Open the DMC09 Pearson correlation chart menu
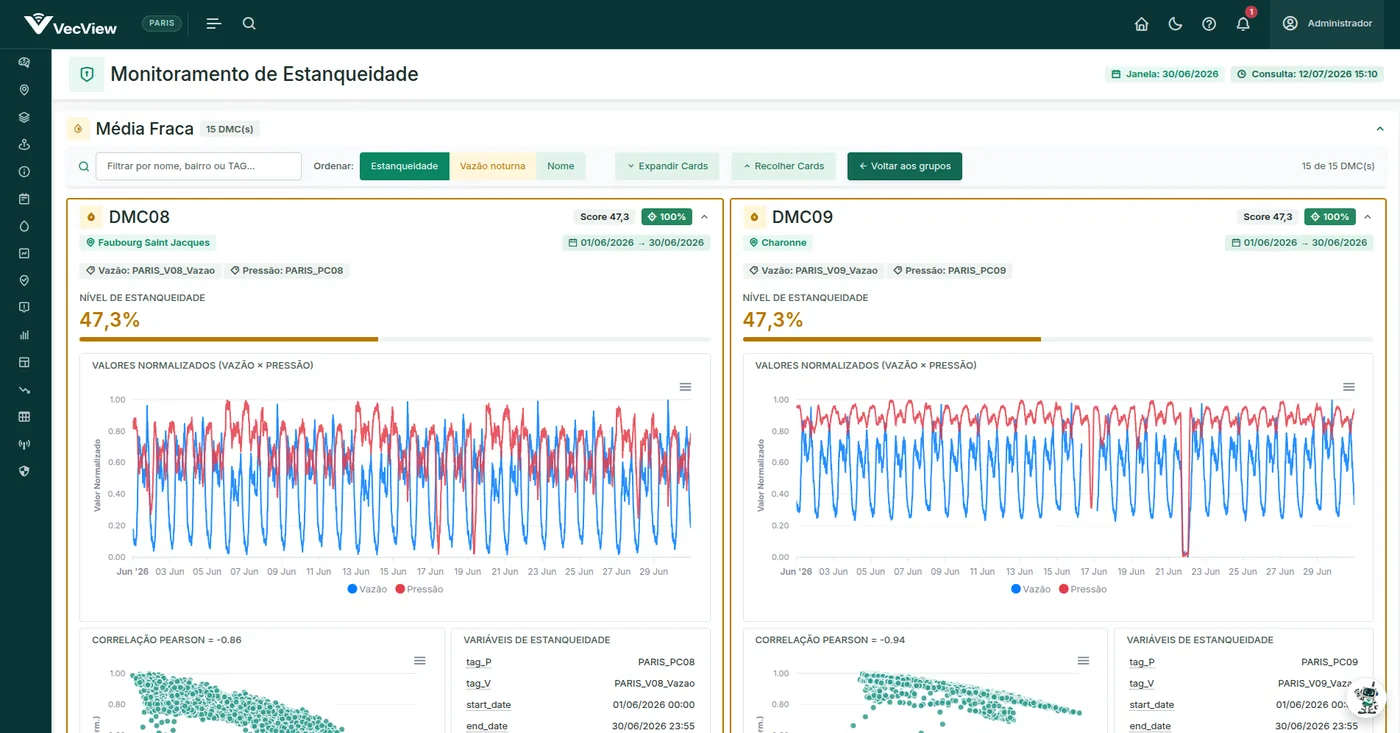 [x=1083, y=661]
